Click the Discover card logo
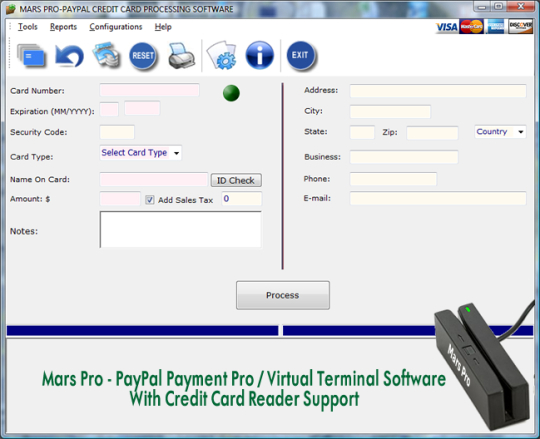This screenshot has width=540, height=439. pos(520,27)
